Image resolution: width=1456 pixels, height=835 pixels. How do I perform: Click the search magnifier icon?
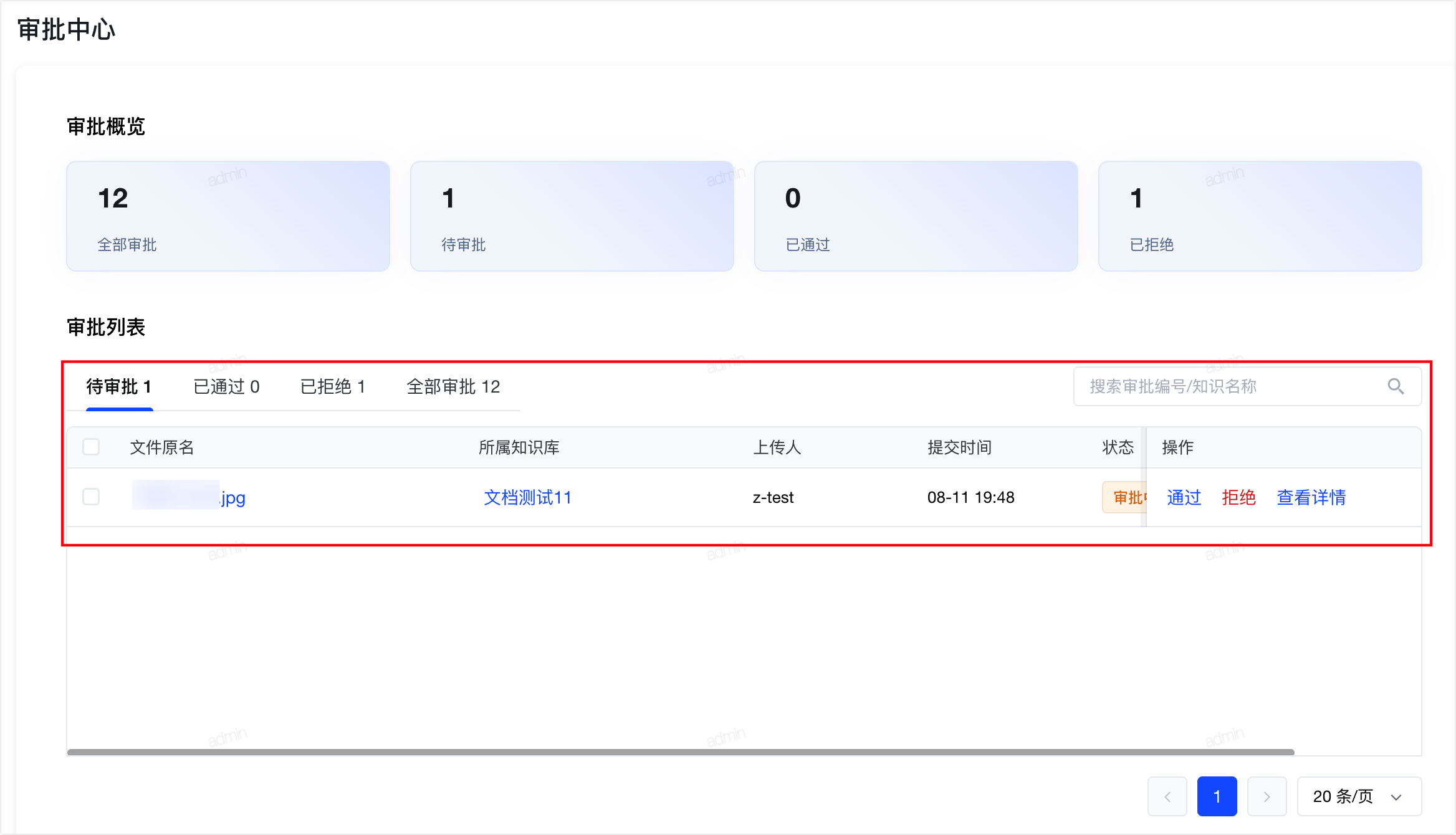pyautogui.click(x=1396, y=386)
